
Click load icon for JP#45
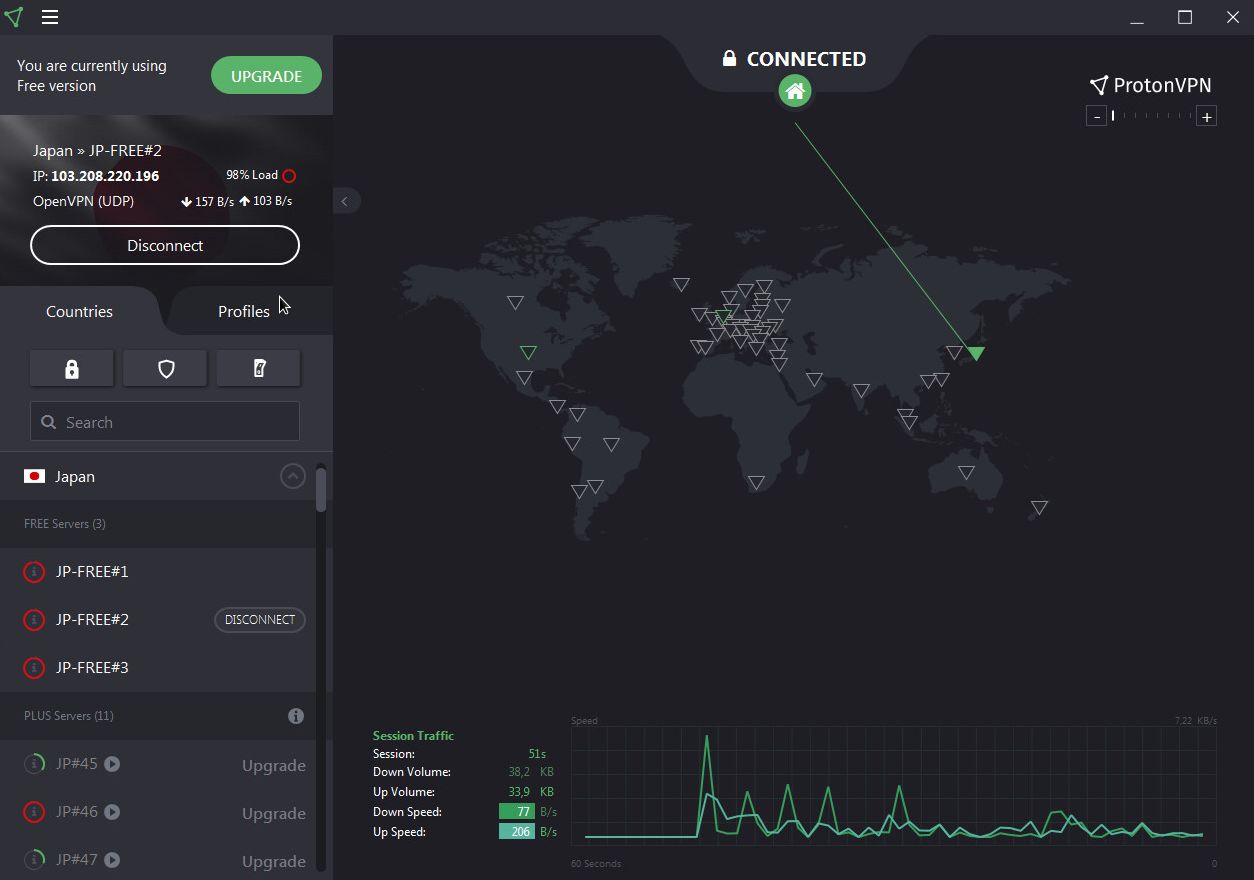coord(34,764)
